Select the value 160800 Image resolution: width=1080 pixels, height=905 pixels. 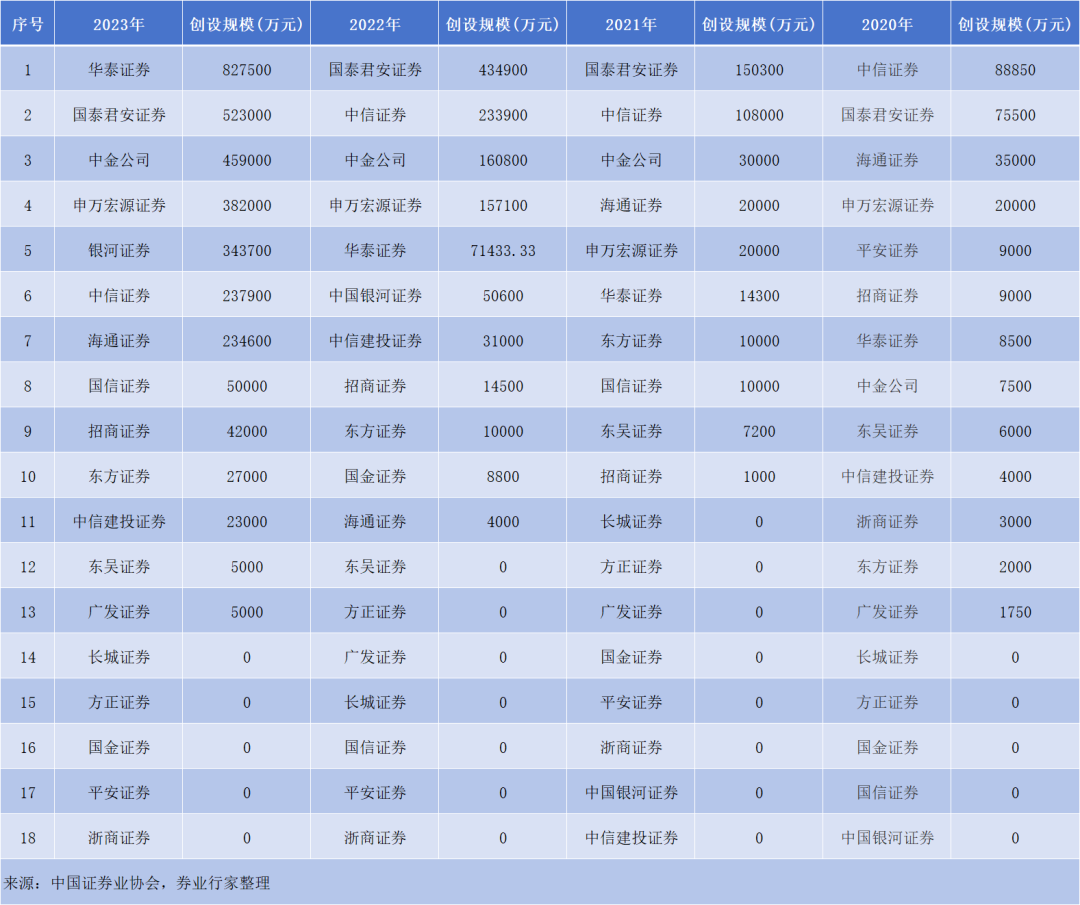point(503,160)
